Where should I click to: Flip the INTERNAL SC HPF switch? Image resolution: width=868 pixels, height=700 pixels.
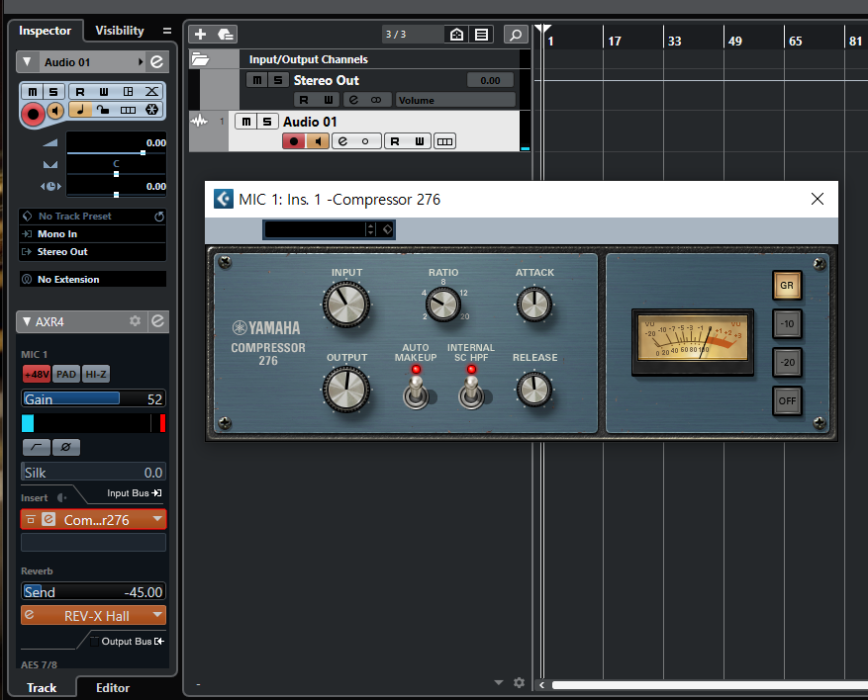coord(471,392)
